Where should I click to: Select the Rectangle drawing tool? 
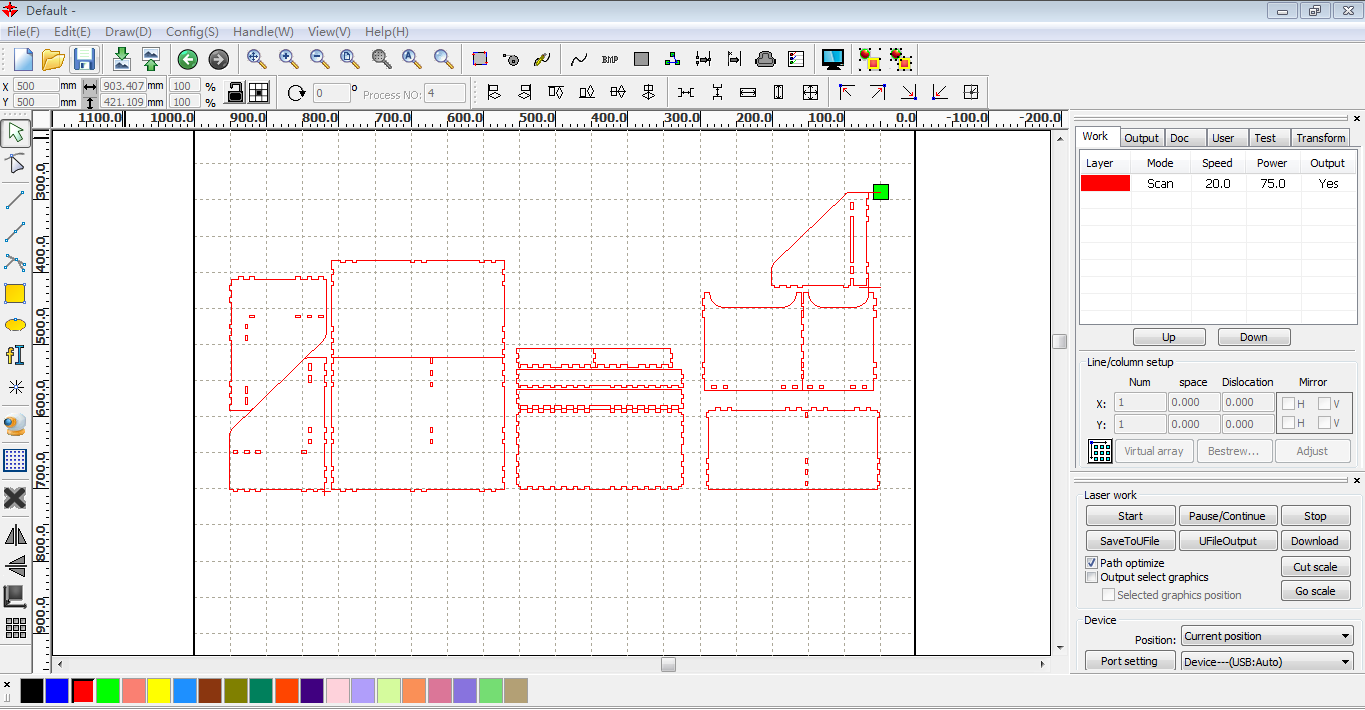point(15,294)
